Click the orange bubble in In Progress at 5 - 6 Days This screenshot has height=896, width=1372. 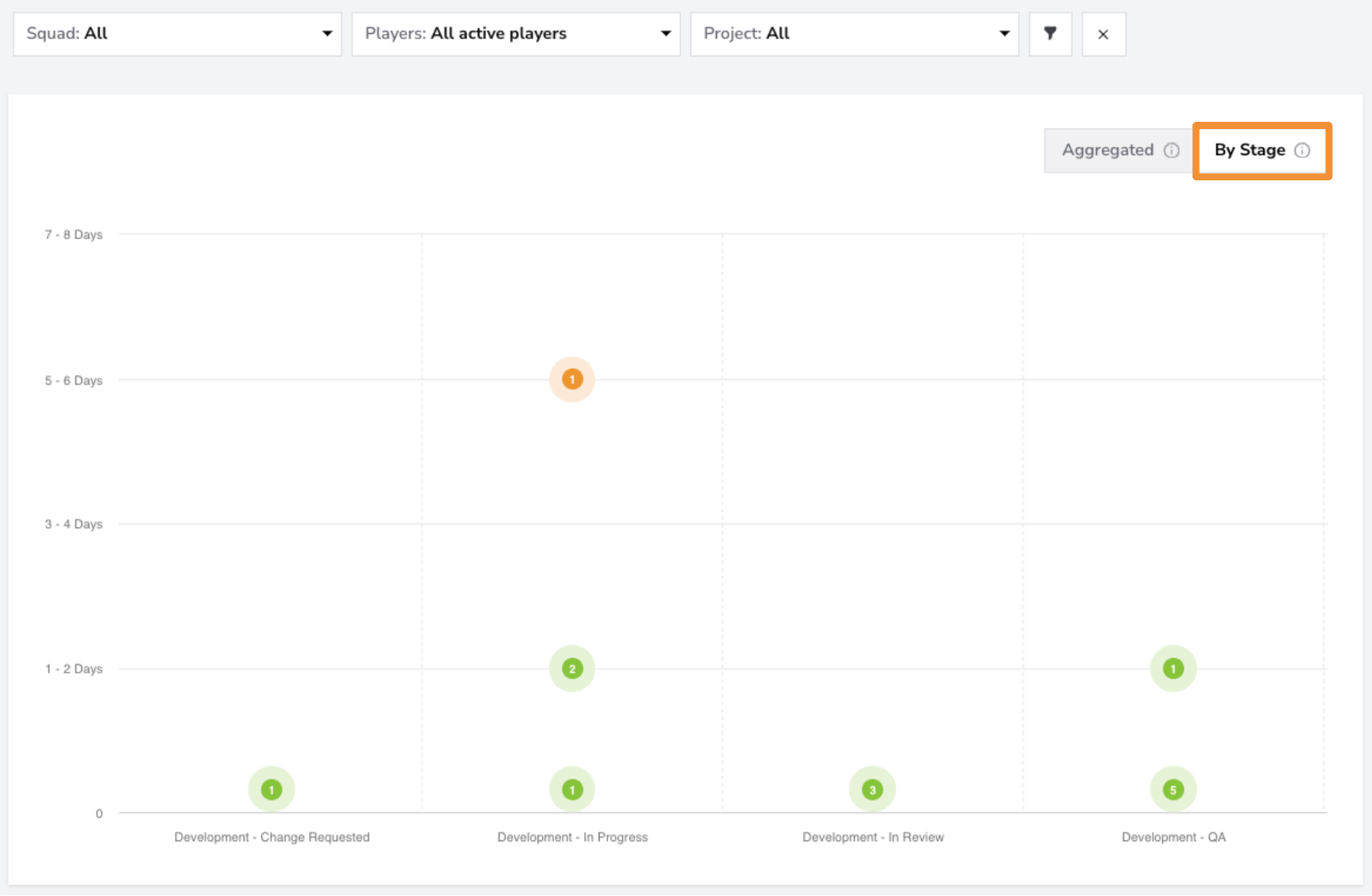tap(572, 379)
